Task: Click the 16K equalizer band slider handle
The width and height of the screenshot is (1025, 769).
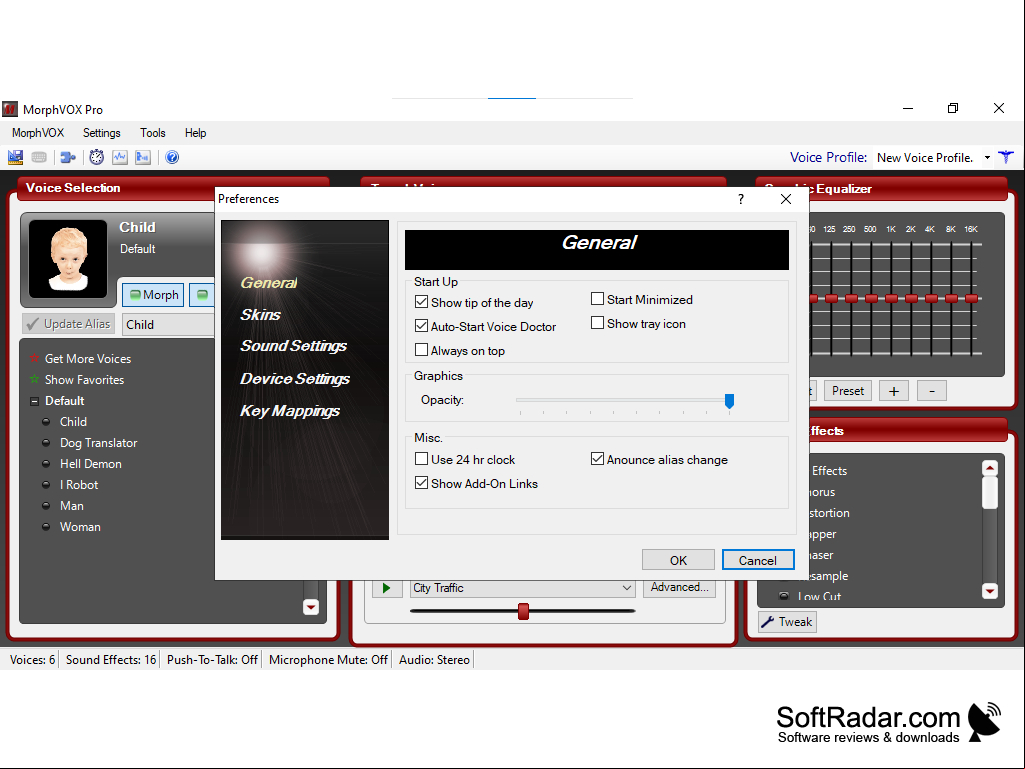Action: (x=971, y=298)
